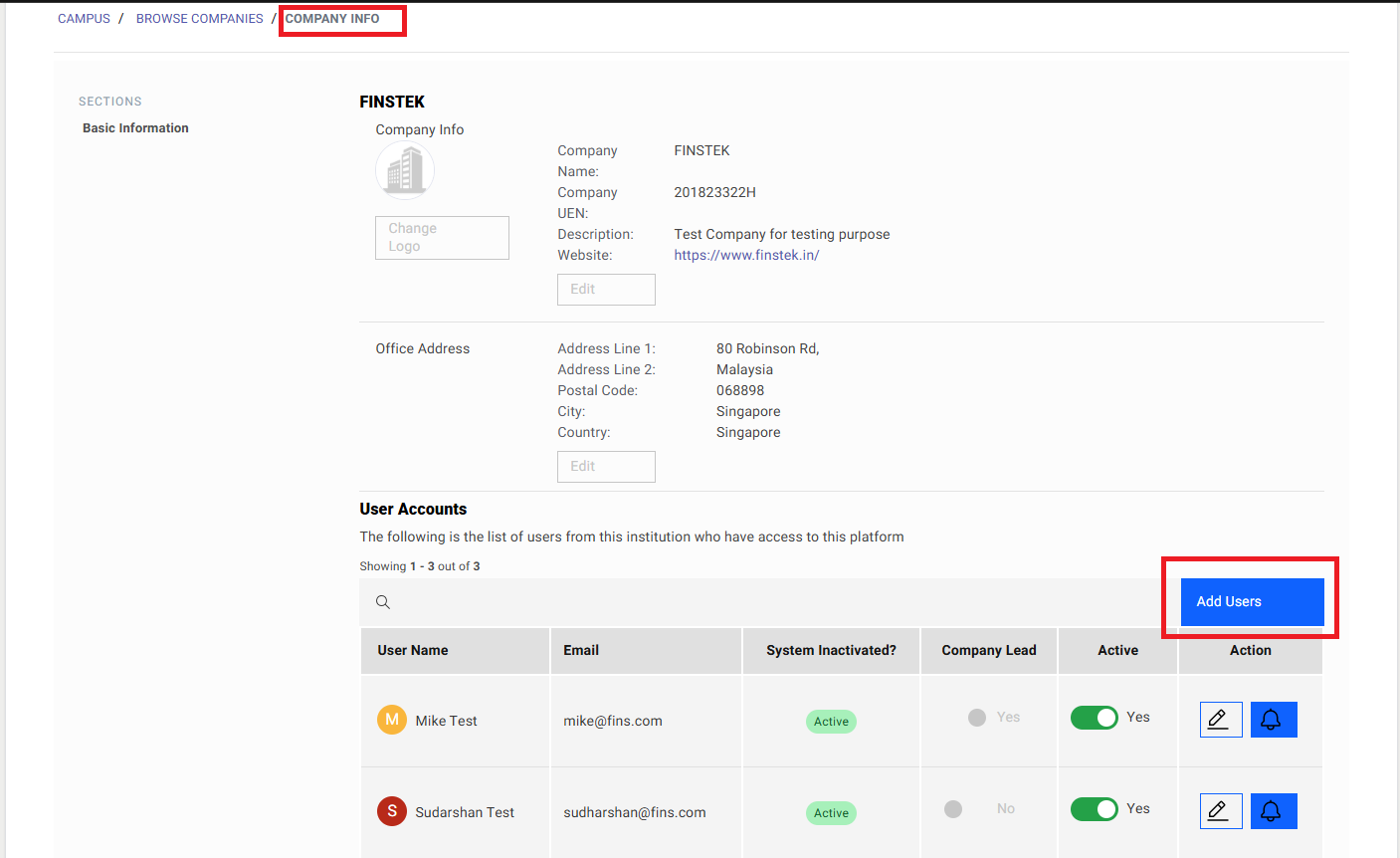Click edit pencil icon for Mike Test
The image size is (1400, 858).
(x=1221, y=720)
